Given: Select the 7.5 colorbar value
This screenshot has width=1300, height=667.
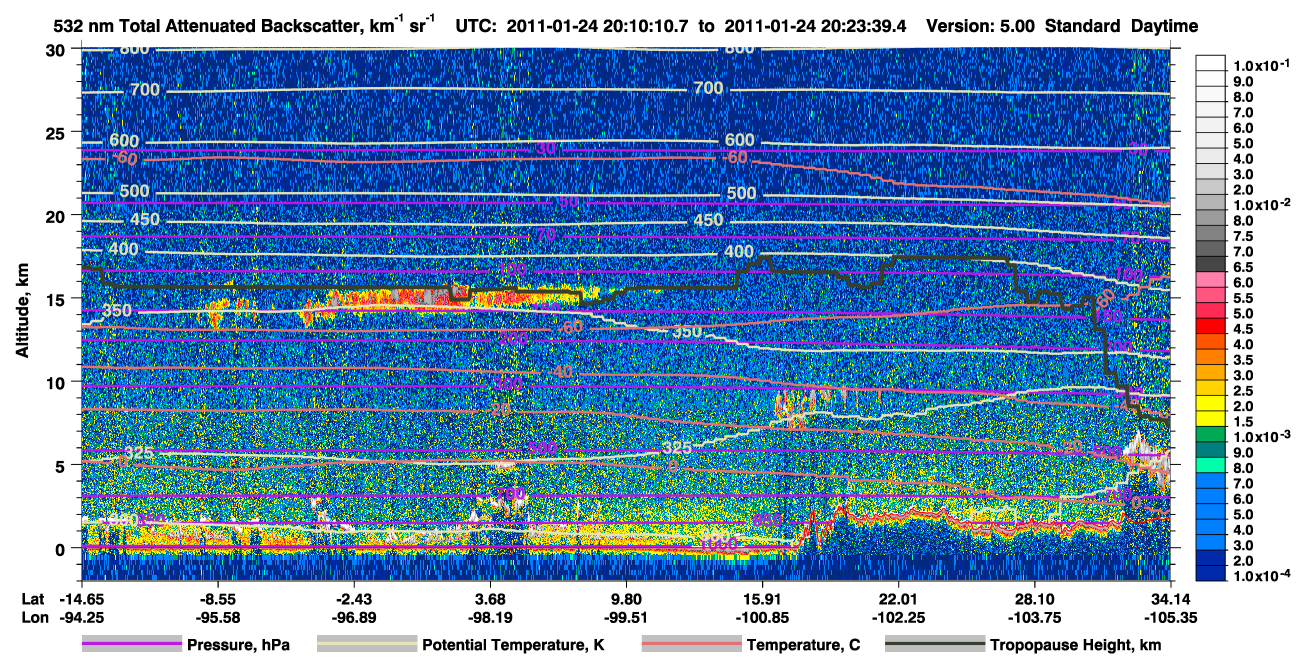Looking at the screenshot, I should pos(1243,236).
